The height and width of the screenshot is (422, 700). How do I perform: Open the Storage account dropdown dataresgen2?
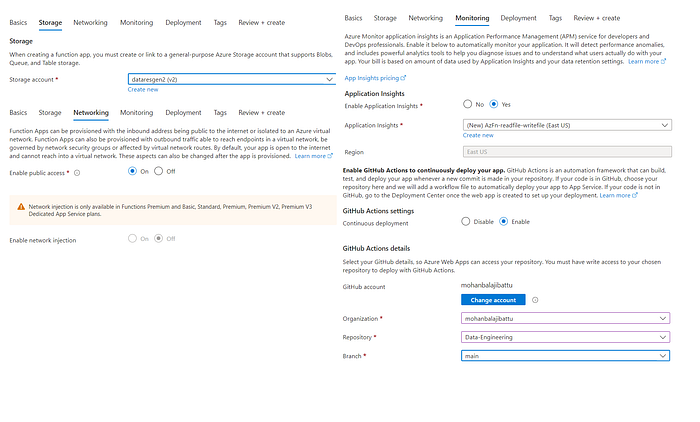coord(232,79)
